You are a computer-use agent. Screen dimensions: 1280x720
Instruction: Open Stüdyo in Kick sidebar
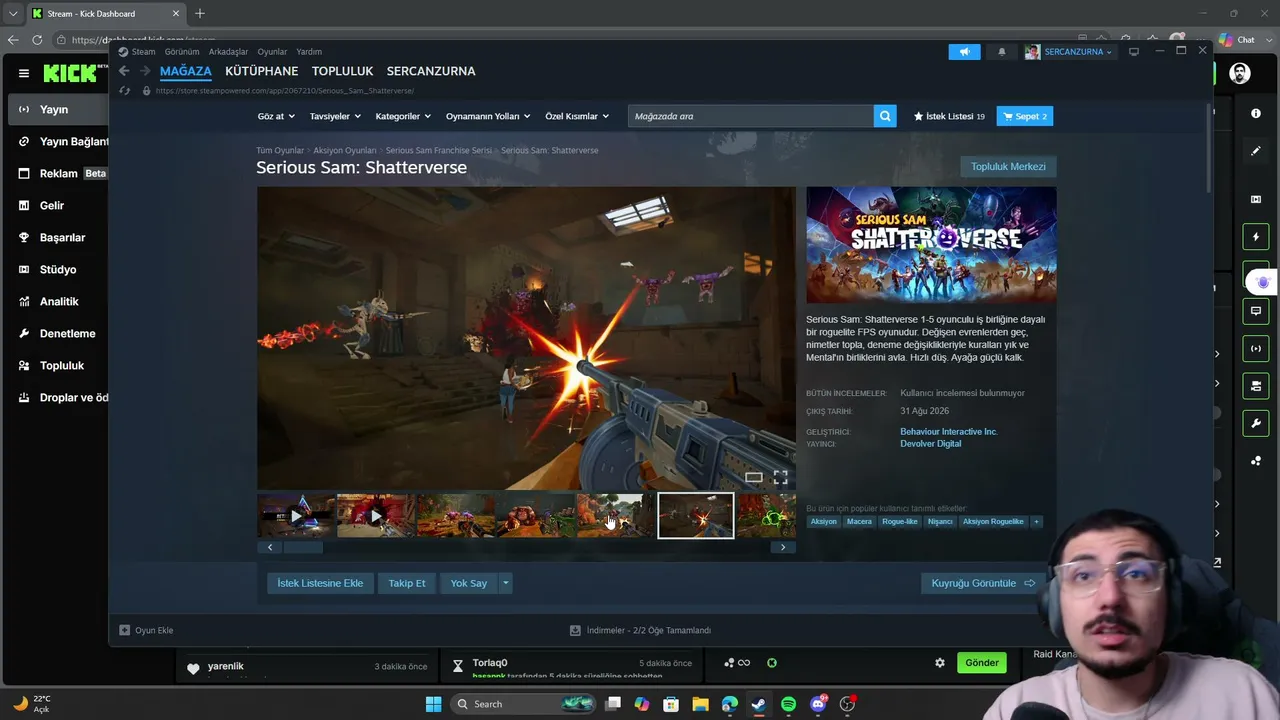[58, 269]
